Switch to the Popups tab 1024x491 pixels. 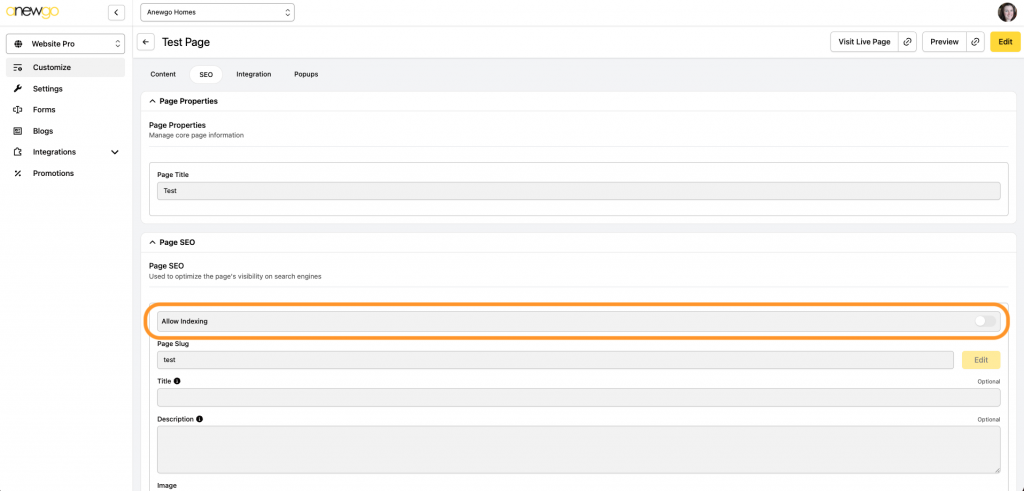pyautogui.click(x=306, y=74)
